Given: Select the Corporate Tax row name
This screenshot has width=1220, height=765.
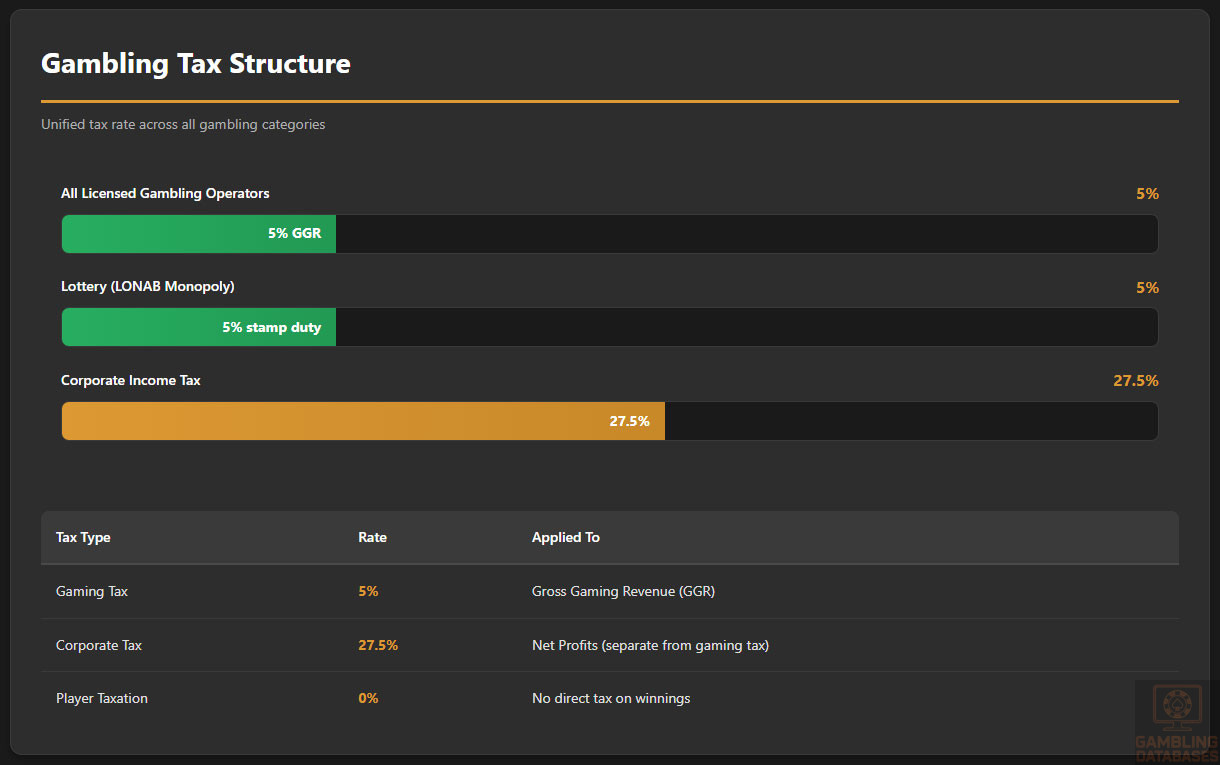Looking at the screenshot, I should click(99, 646).
